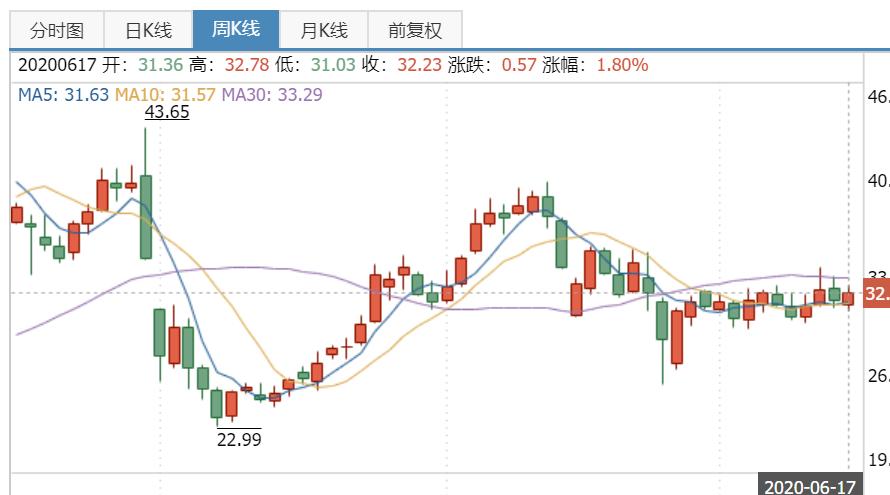Switch to the 月K线 monthly tab
Viewport: 890px width, 495px height.
(324, 30)
